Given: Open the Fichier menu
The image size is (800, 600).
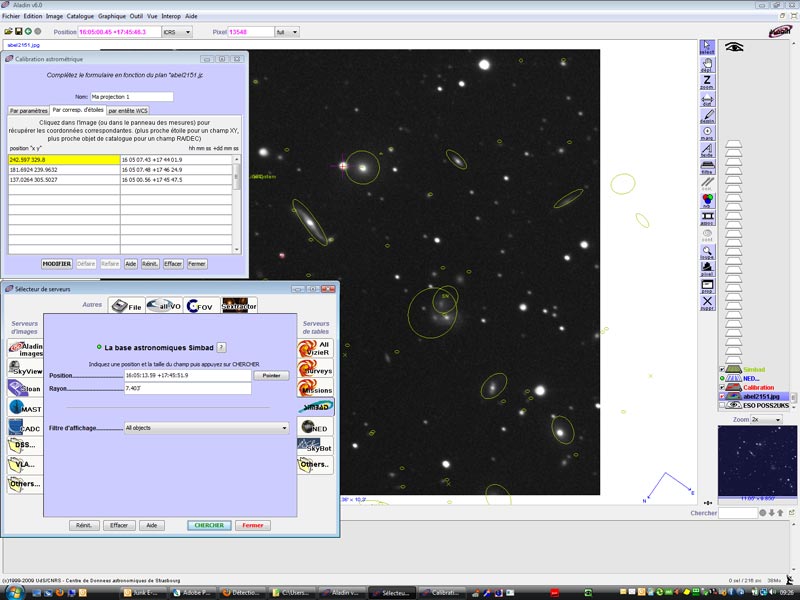Looking at the screenshot, I should coord(11,16).
